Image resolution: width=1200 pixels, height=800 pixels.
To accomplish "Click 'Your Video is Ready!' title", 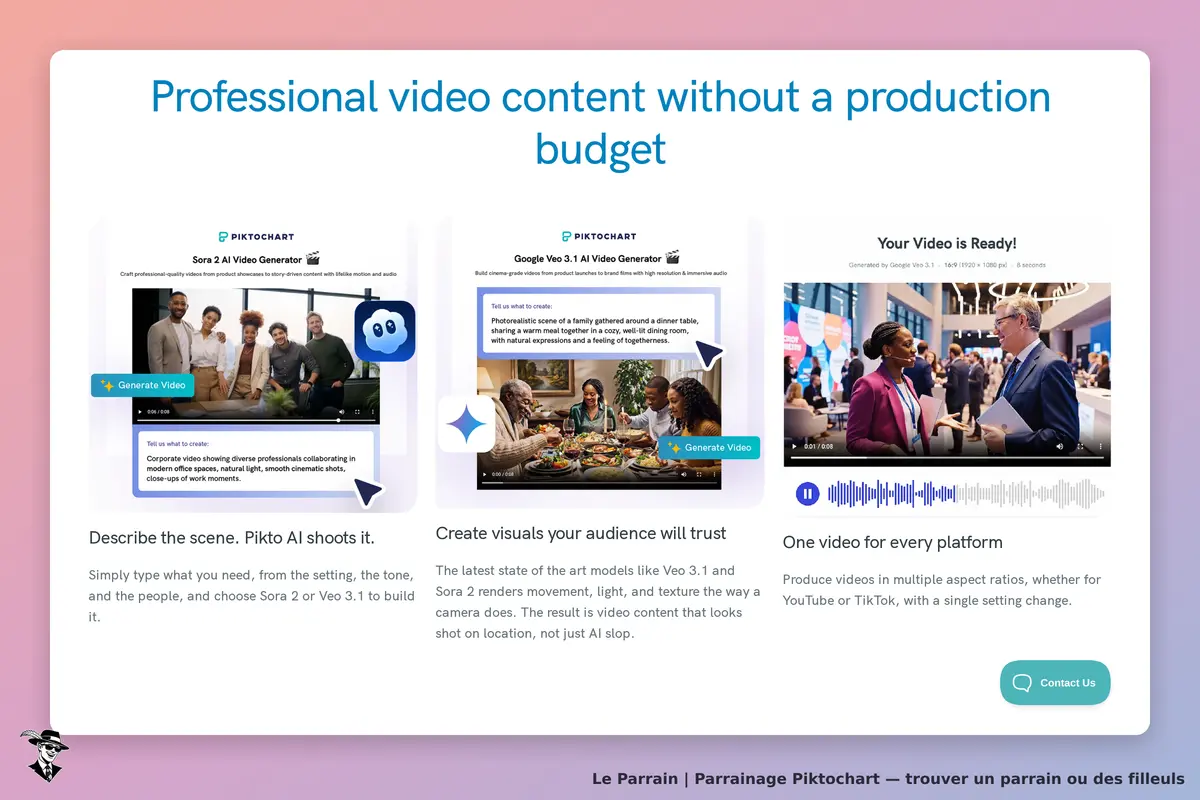I will (x=947, y=243).
